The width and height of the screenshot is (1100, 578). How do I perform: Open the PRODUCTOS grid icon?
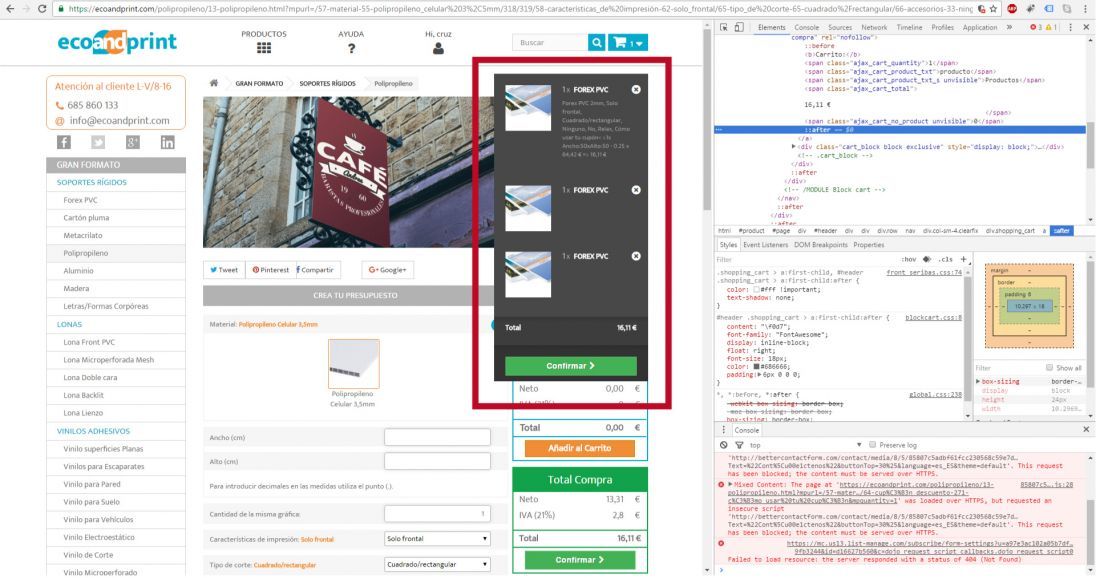tap(264, 48)
